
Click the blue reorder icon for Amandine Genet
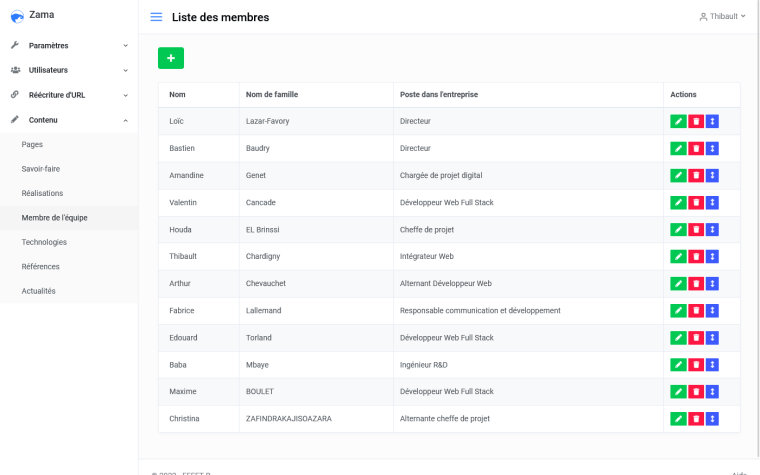click(x=712, y=175)
